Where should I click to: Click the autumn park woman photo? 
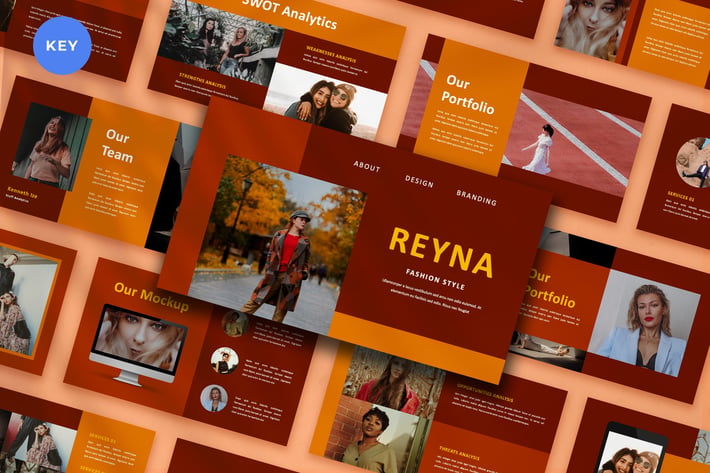point(277,244)
